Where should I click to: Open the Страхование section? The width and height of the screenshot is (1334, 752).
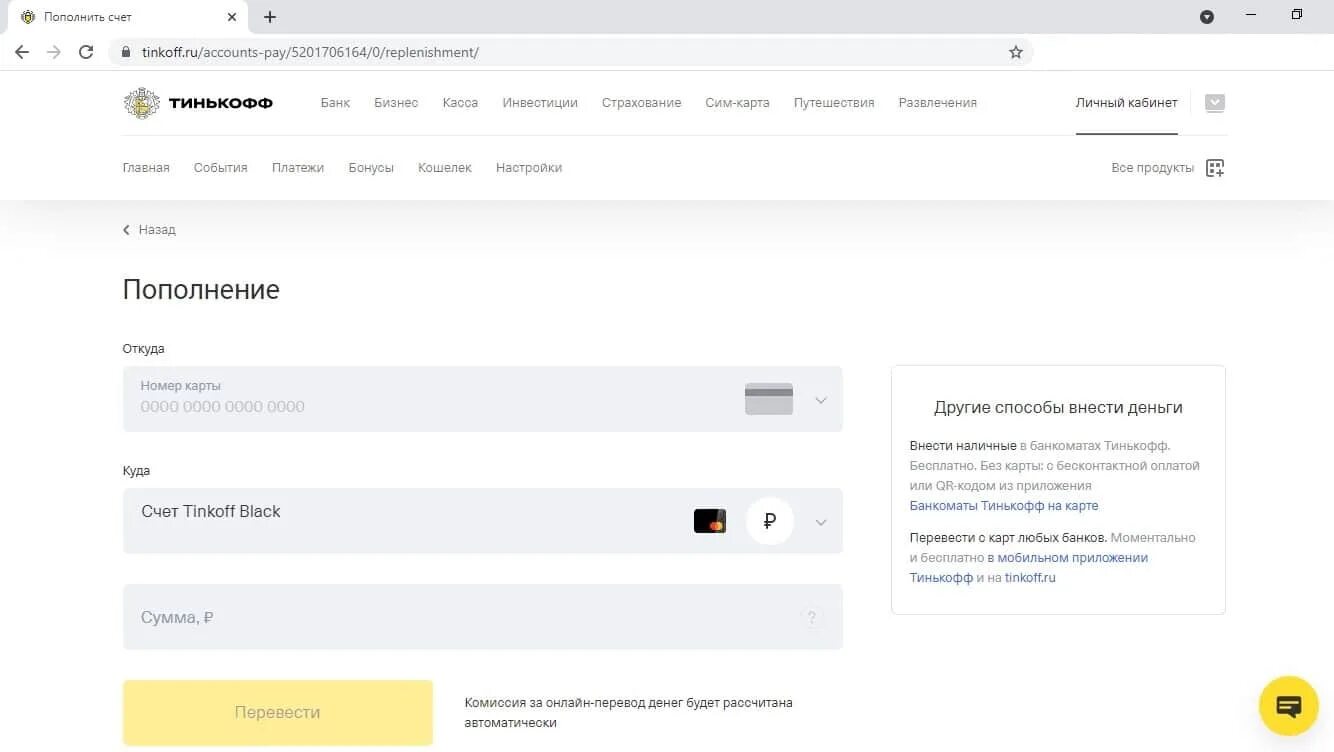641,103
